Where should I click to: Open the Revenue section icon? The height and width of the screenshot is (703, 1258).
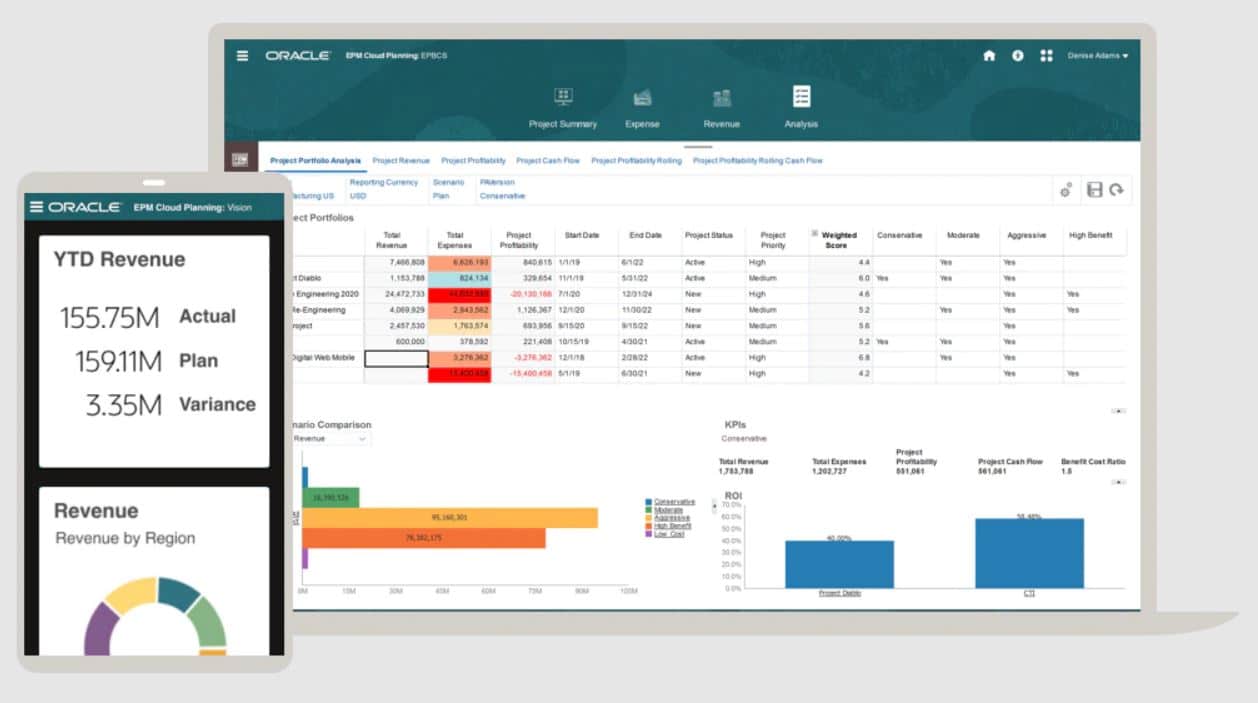(x=722, y=104)
